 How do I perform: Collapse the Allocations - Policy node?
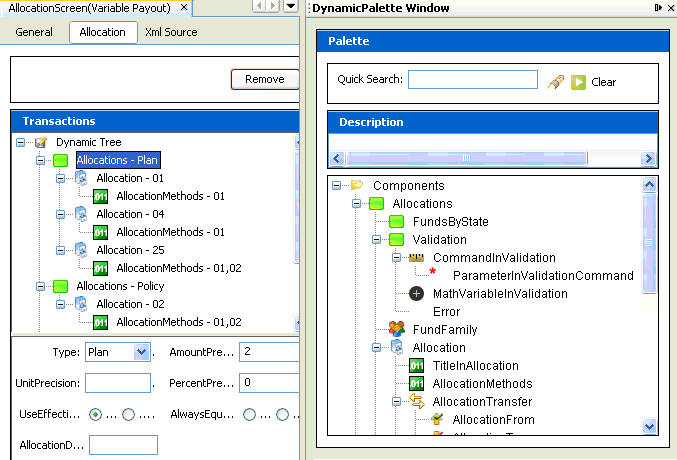[x=40, y=286]
